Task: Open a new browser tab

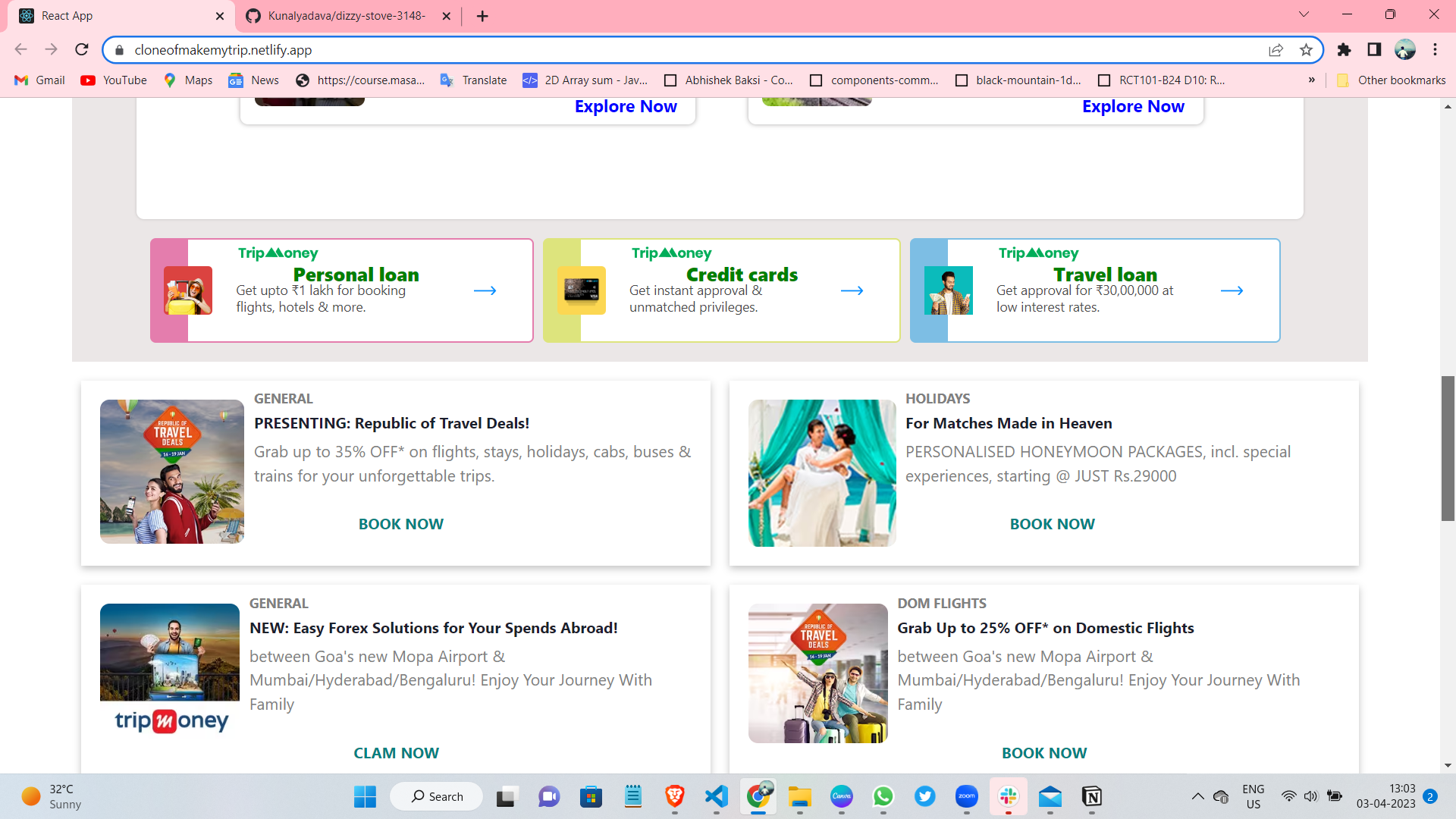Action: point(482,16)
